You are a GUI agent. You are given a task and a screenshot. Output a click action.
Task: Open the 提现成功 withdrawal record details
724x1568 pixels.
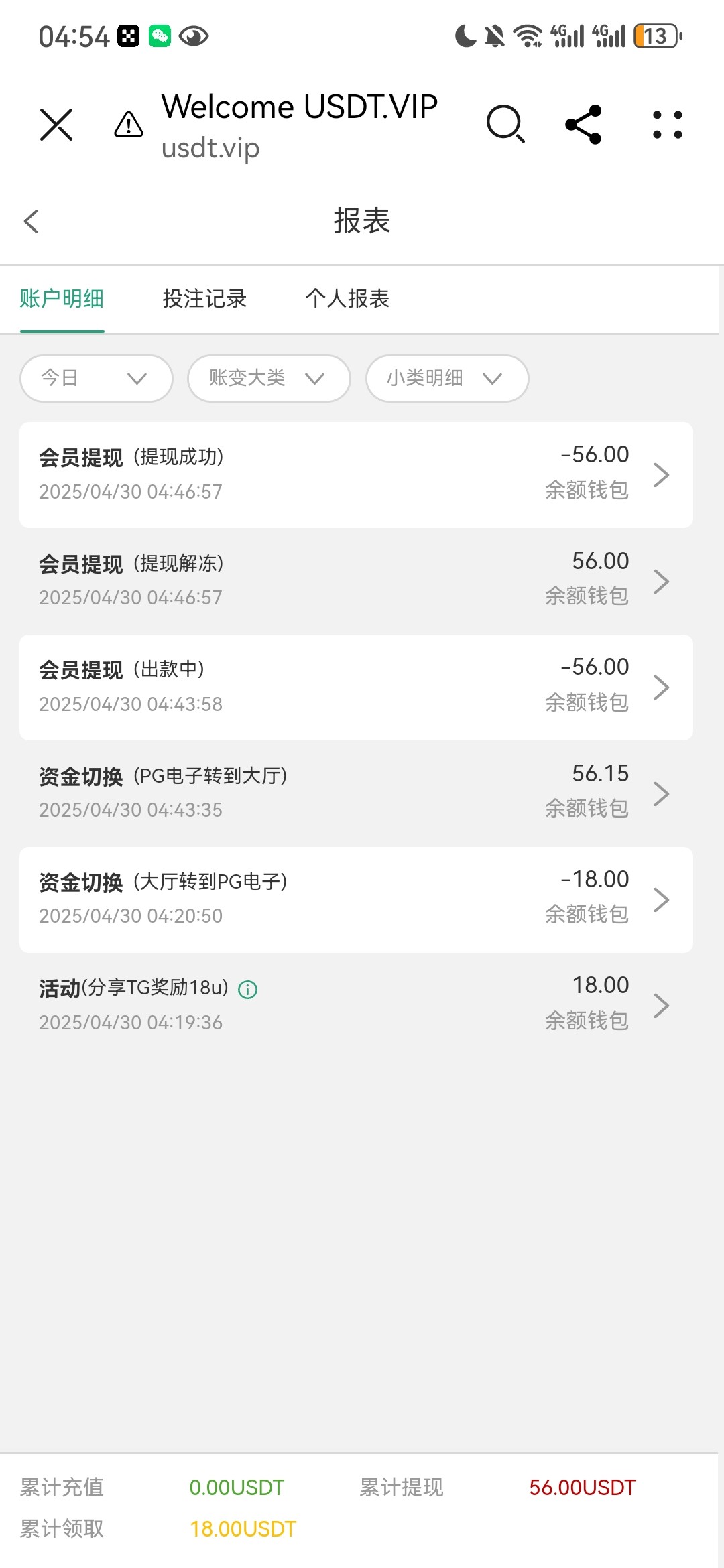(x=356, y=474)
